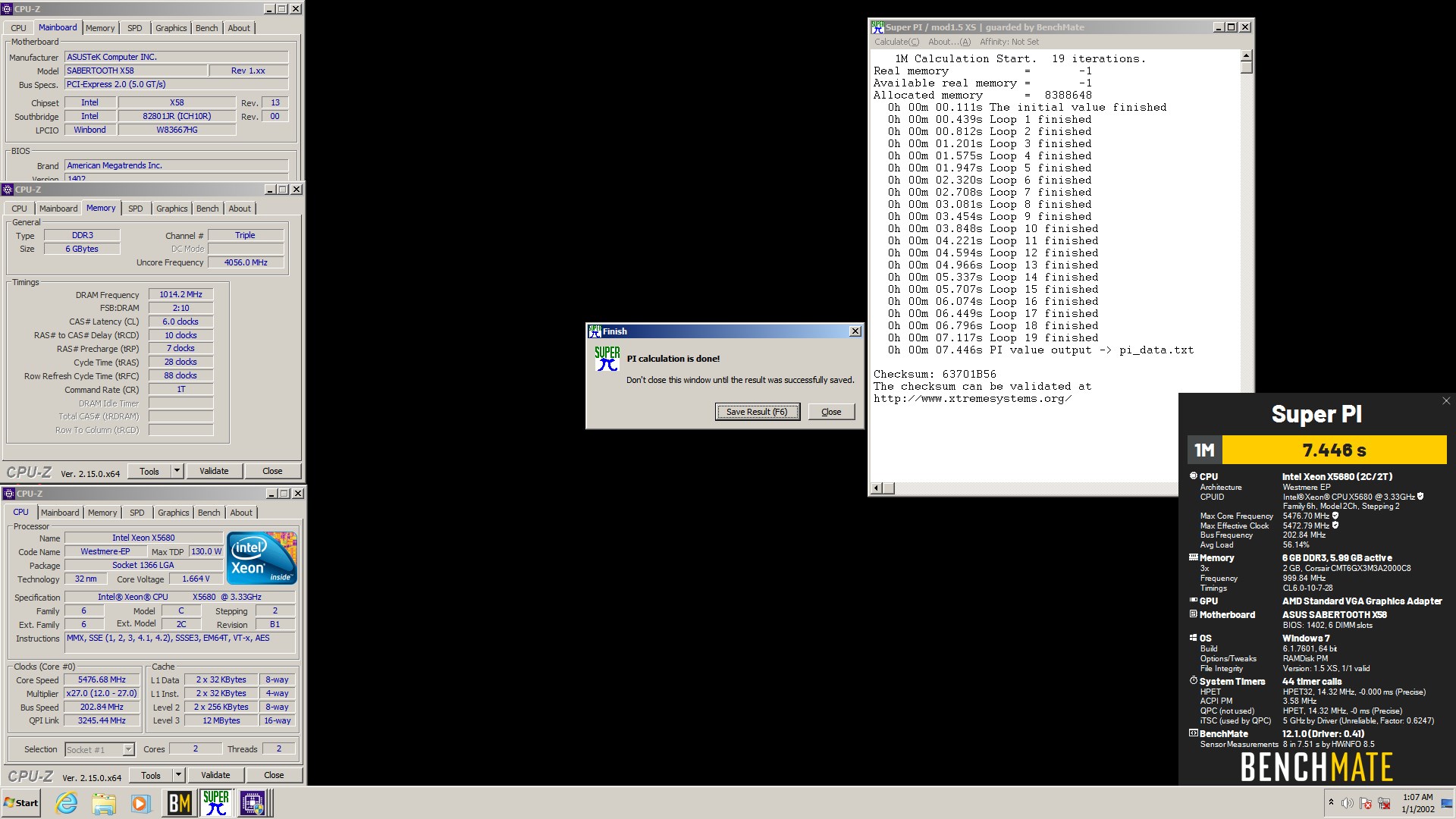The image size is (1456, 819).
Task: Click Close button in Finish dialog
Action: click(x=831, y=412)
